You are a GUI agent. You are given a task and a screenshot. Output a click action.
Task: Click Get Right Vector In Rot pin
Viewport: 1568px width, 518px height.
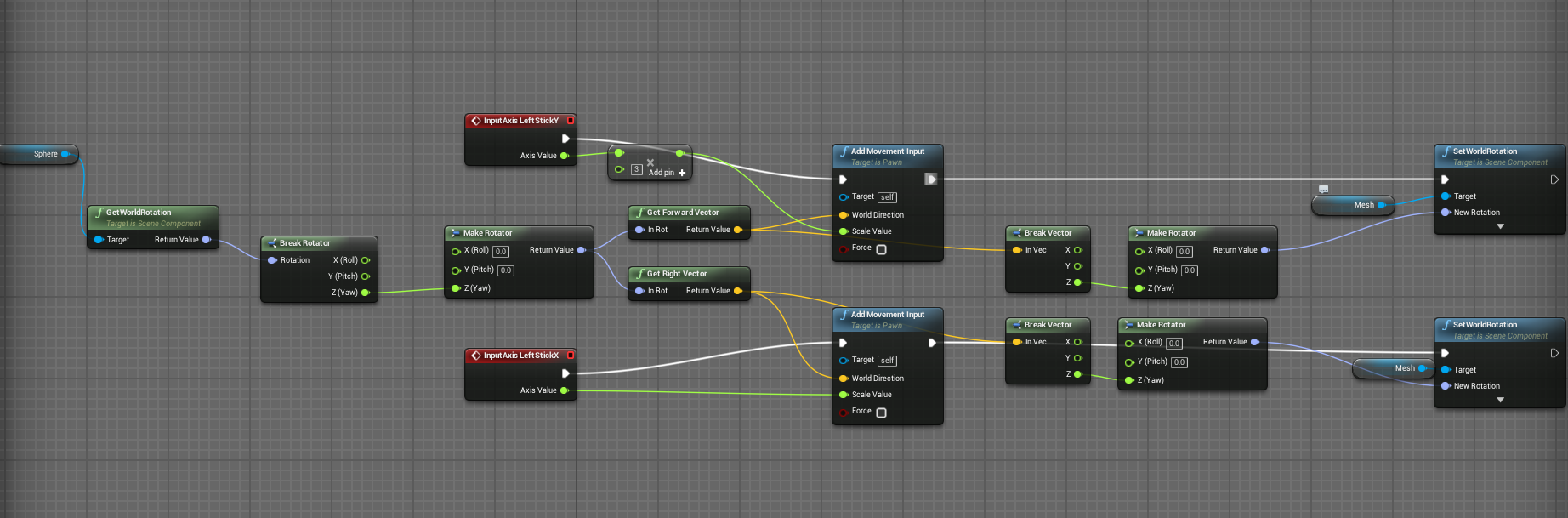(639, 291)
